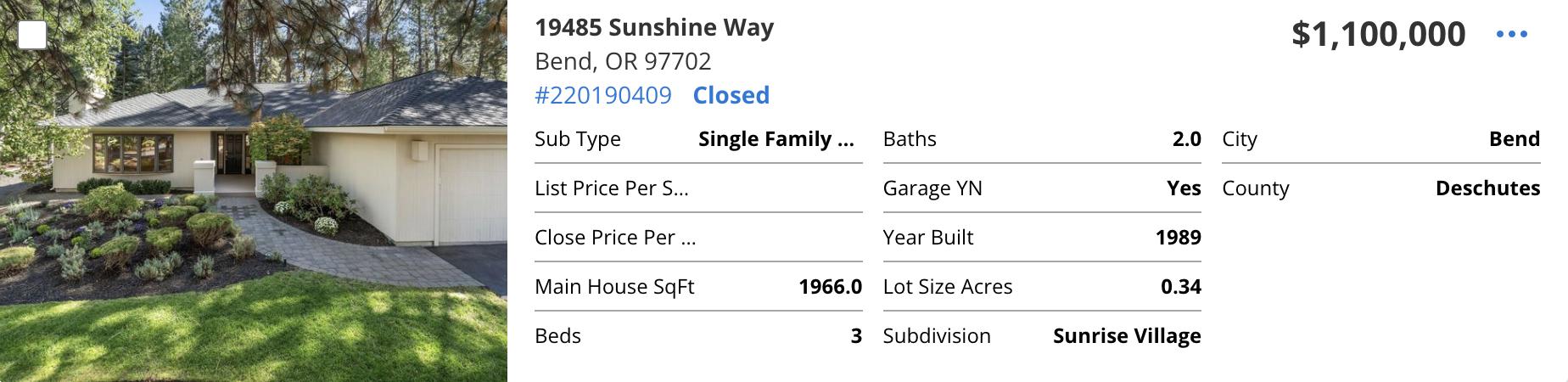Select the listing checkbox on the photo
Image resolution: width=1568 pixels, height=382 pixels.
tap(33, 35)
